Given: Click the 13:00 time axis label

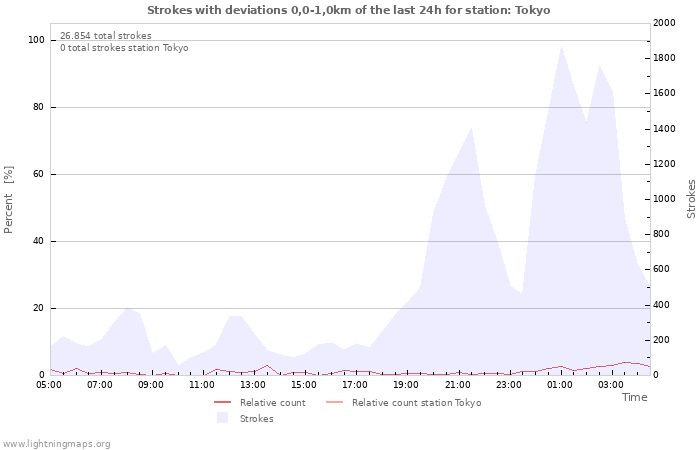Looking at the screenshot, I should click(x=253, y=385).
